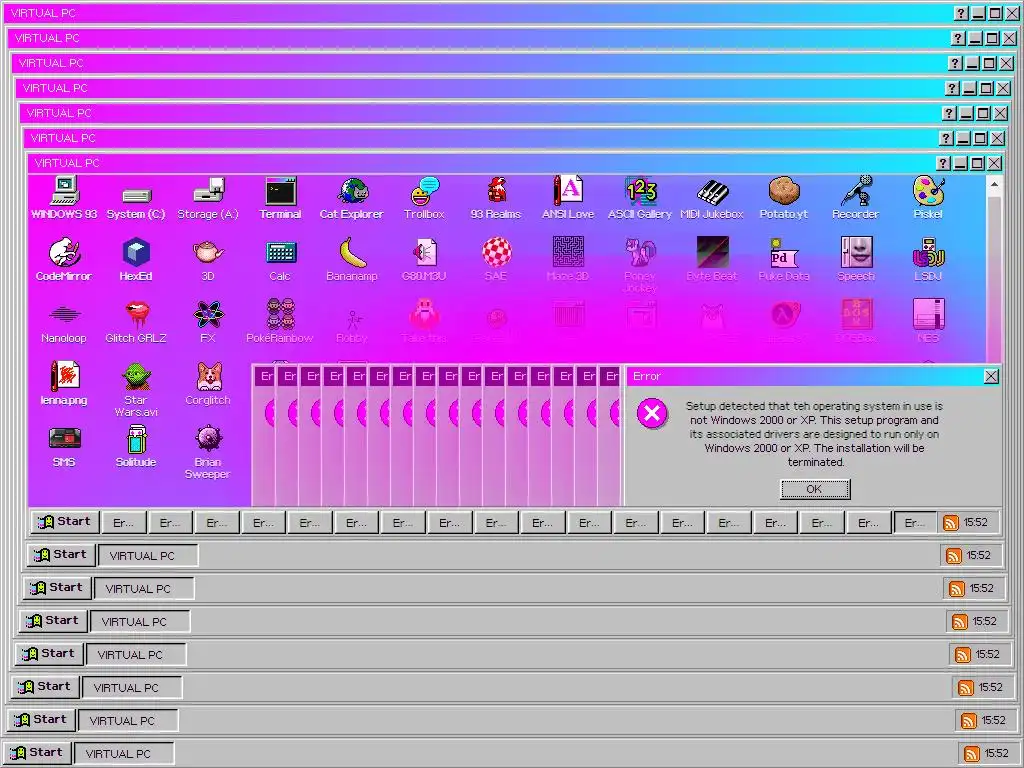The image size is (1024, 768).
Task: Open the Puke Data icon
Action: 784,259
